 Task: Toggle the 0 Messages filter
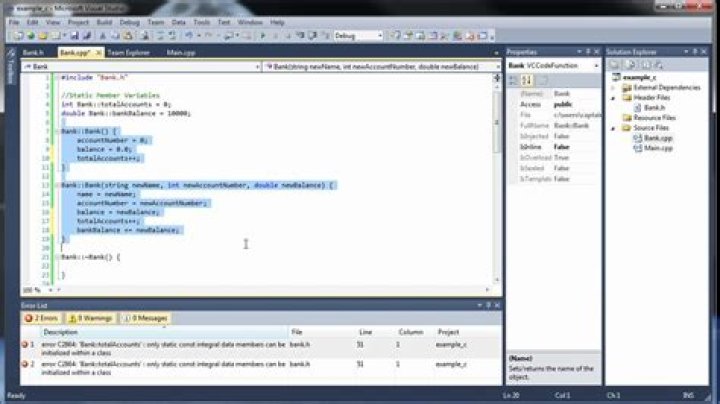tap(148, 318)
